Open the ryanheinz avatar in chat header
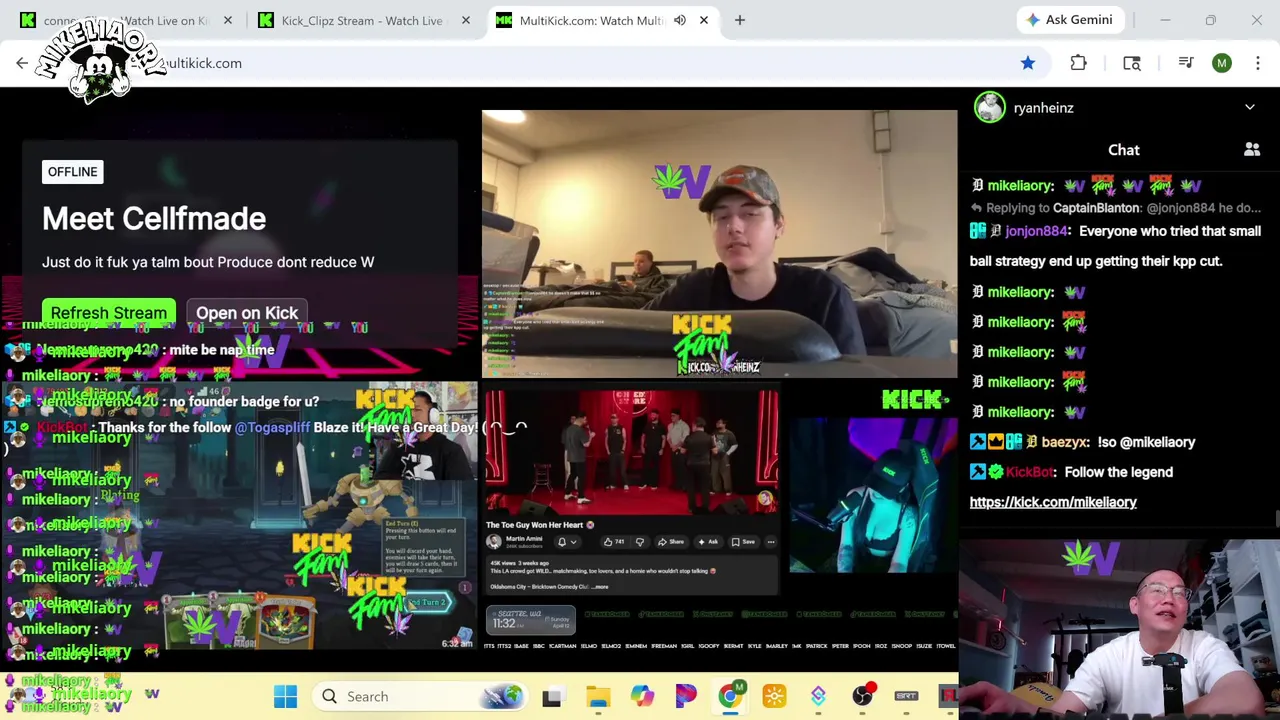Screen dimensions: 1280x720 coord(990,108)
